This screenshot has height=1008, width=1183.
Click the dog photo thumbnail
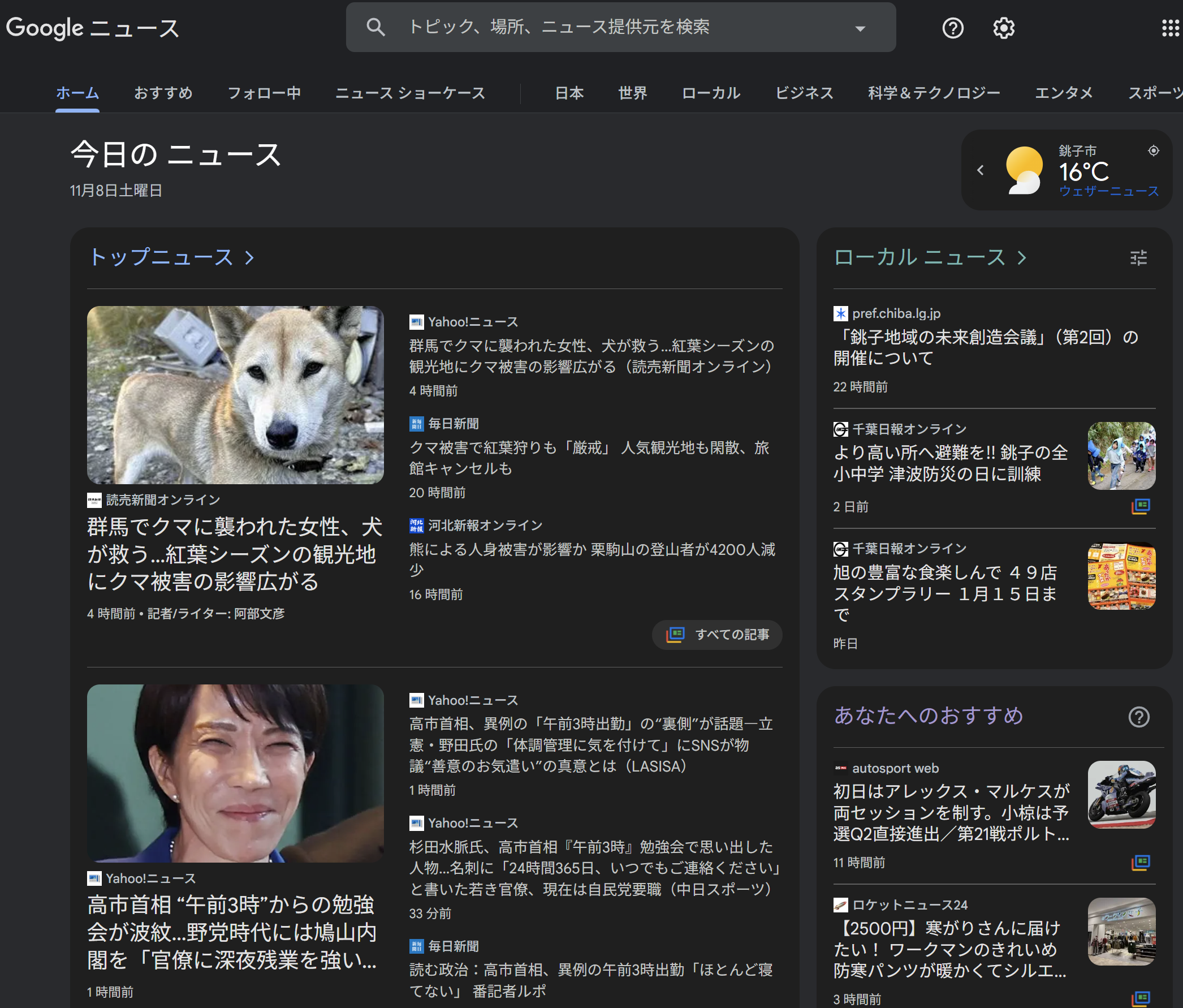coord(235,395)
